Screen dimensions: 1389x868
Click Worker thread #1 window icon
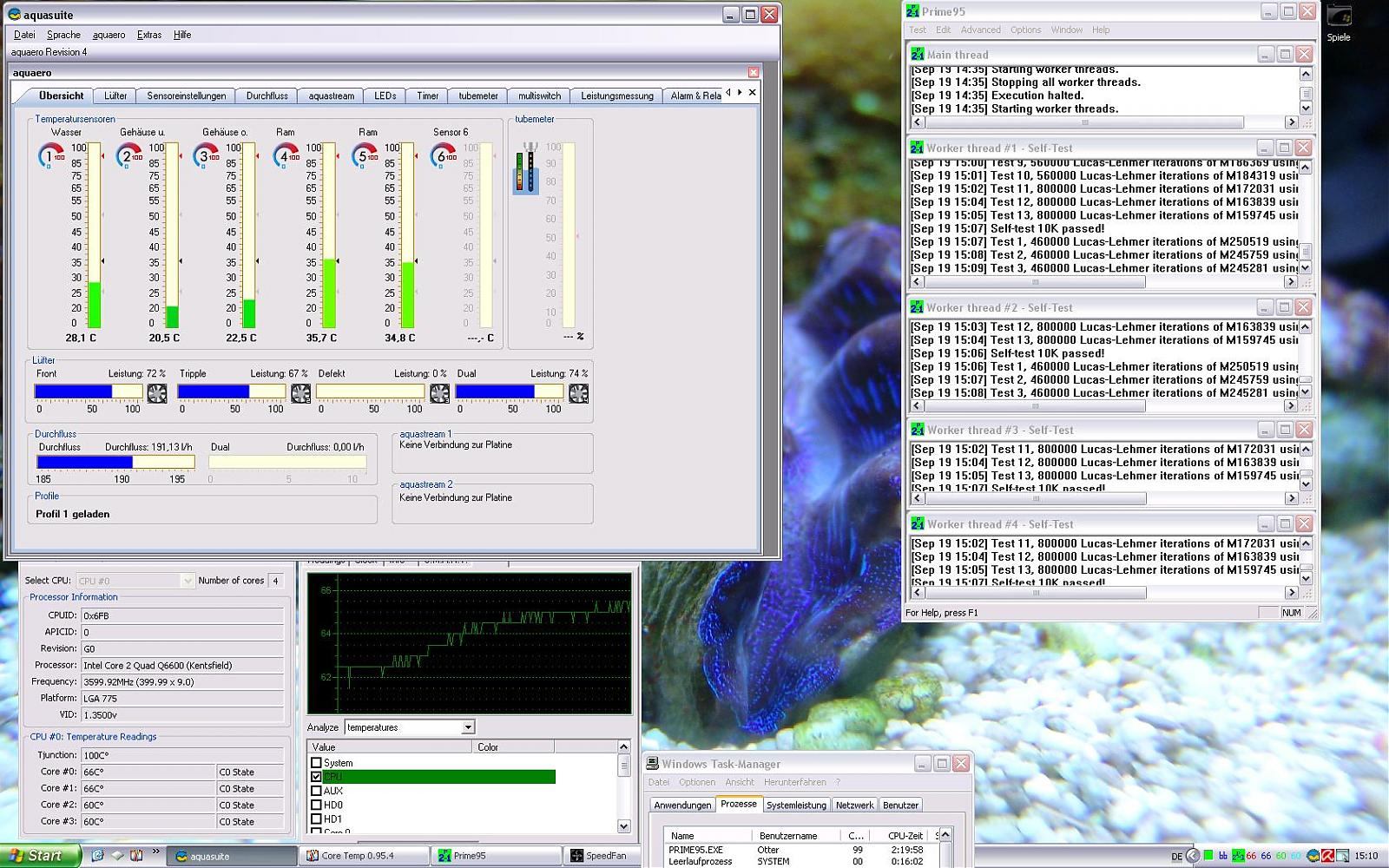(918, 148)
